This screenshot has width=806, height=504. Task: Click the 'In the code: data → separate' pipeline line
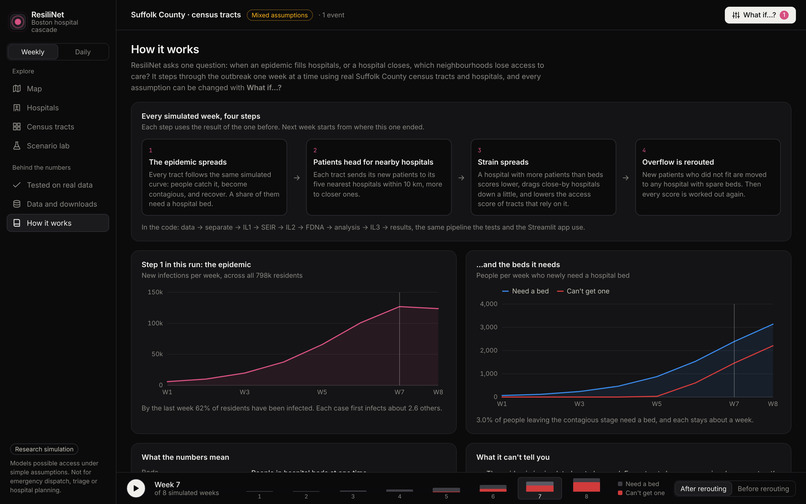[x=363, y=227]
